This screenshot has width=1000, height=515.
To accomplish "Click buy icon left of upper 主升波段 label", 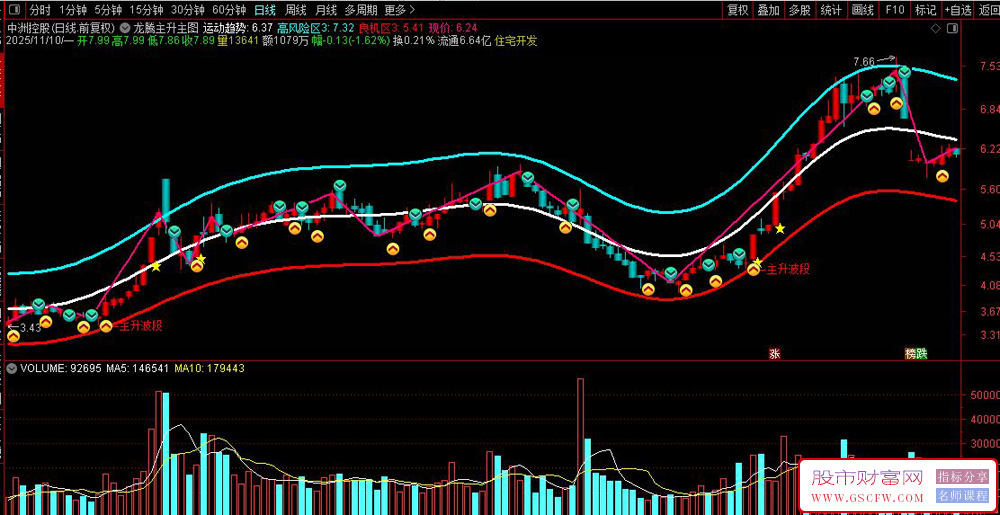I will pyautogui.click(x=753, y=270).
